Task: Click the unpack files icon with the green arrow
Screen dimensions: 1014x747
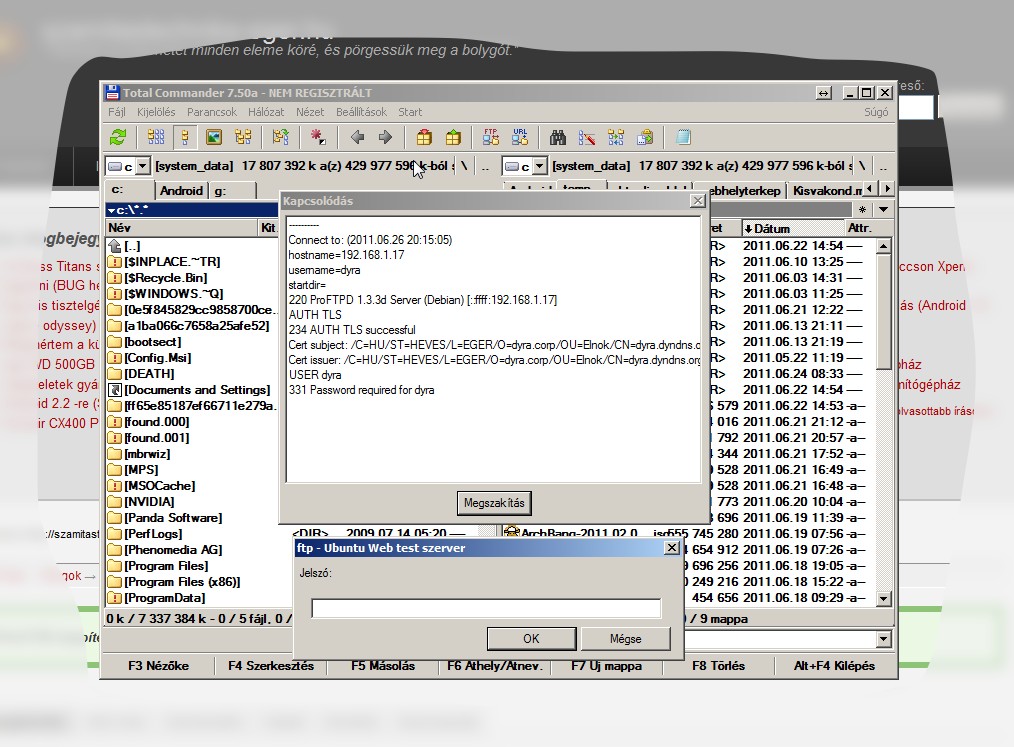Action: (x=453, y=137)
